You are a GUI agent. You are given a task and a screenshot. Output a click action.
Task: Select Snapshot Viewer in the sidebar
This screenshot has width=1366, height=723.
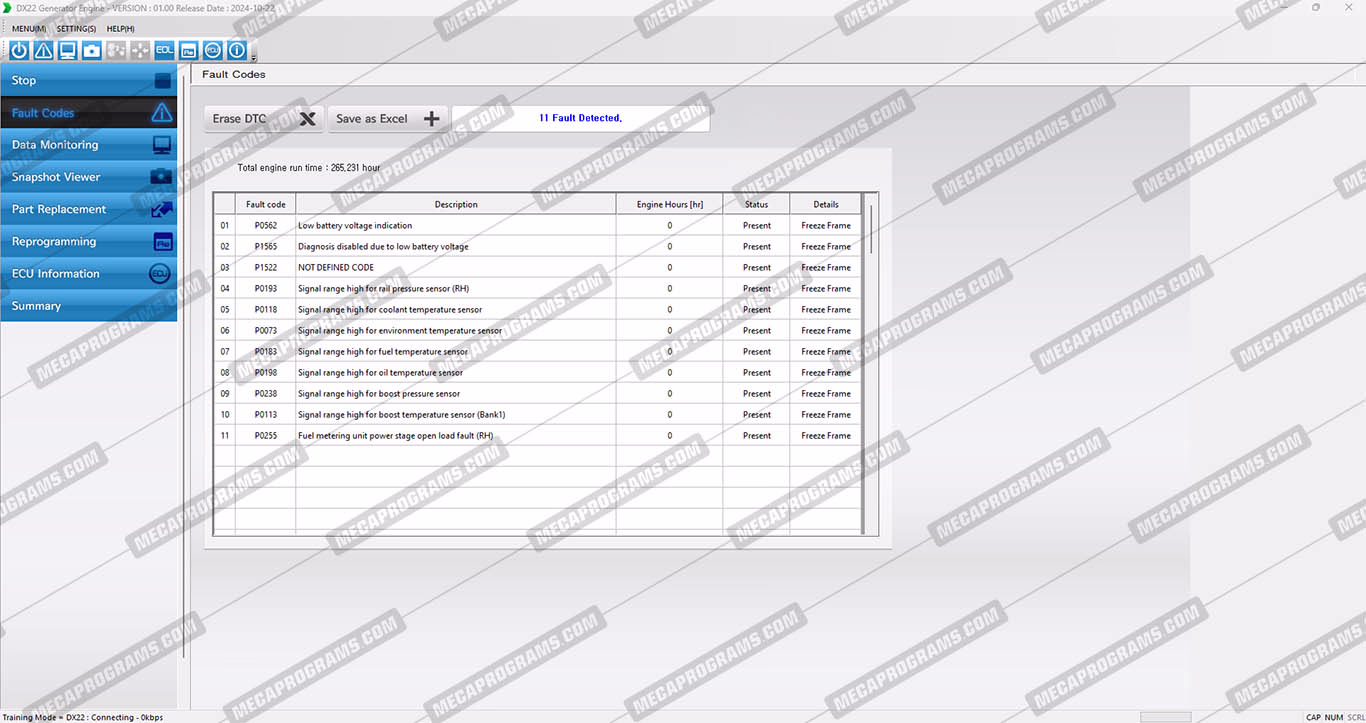[x=88, y=177]
